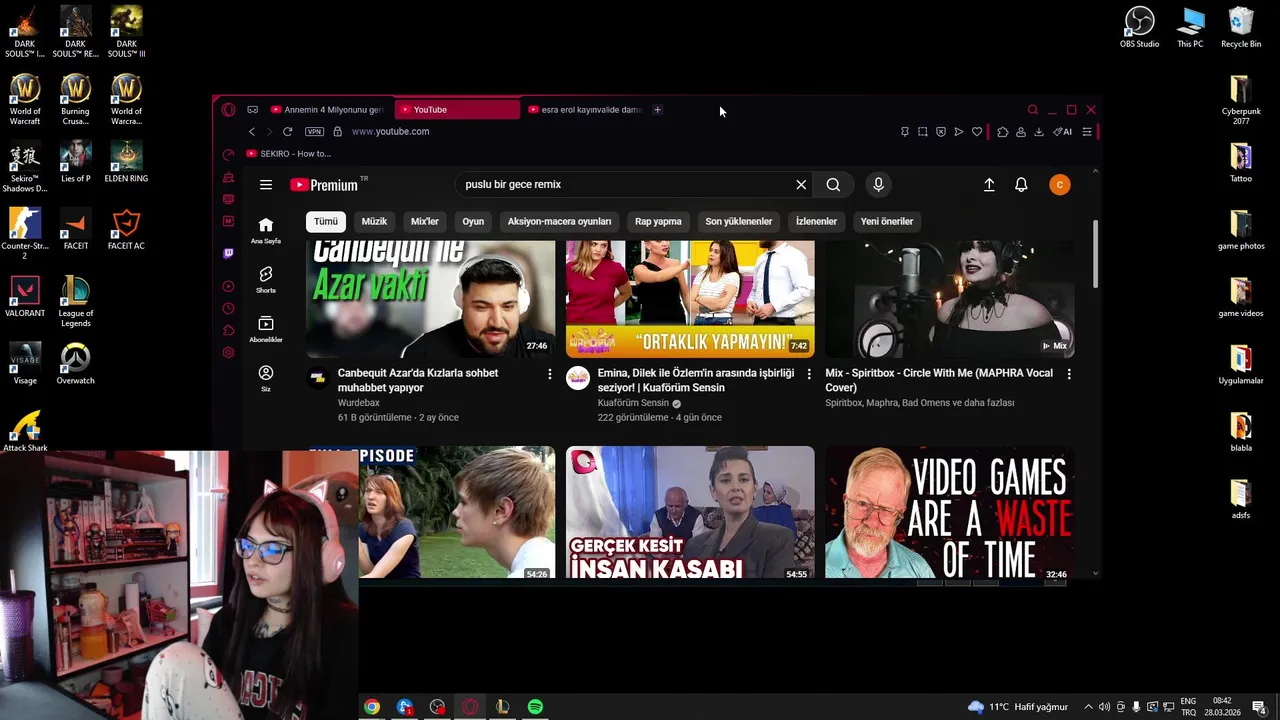1280x720 pixels.
Task: Open the 'Video Games Are a Waste' thumbnail
Action: coord(950,512)
